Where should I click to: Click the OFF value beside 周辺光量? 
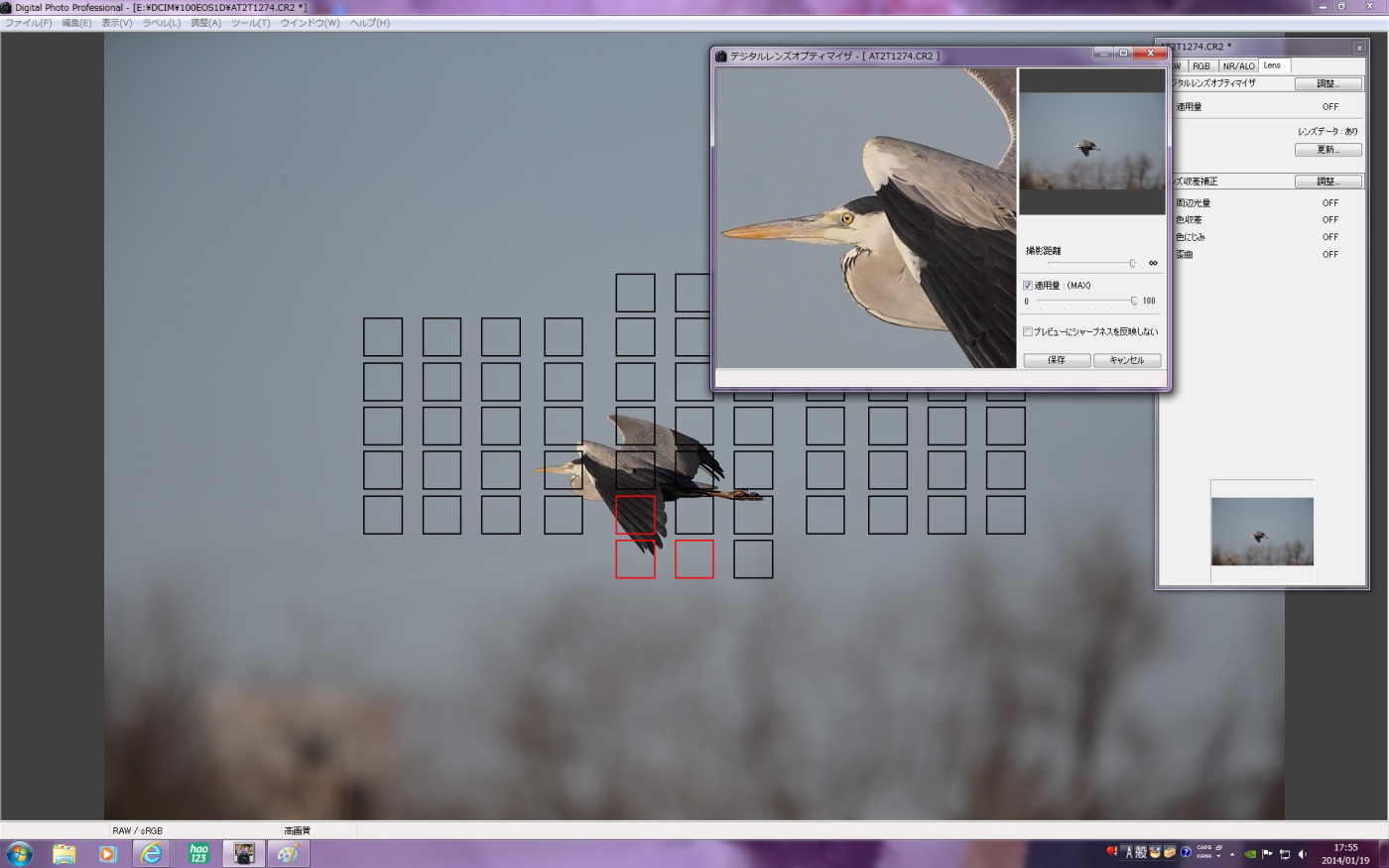1330,203
